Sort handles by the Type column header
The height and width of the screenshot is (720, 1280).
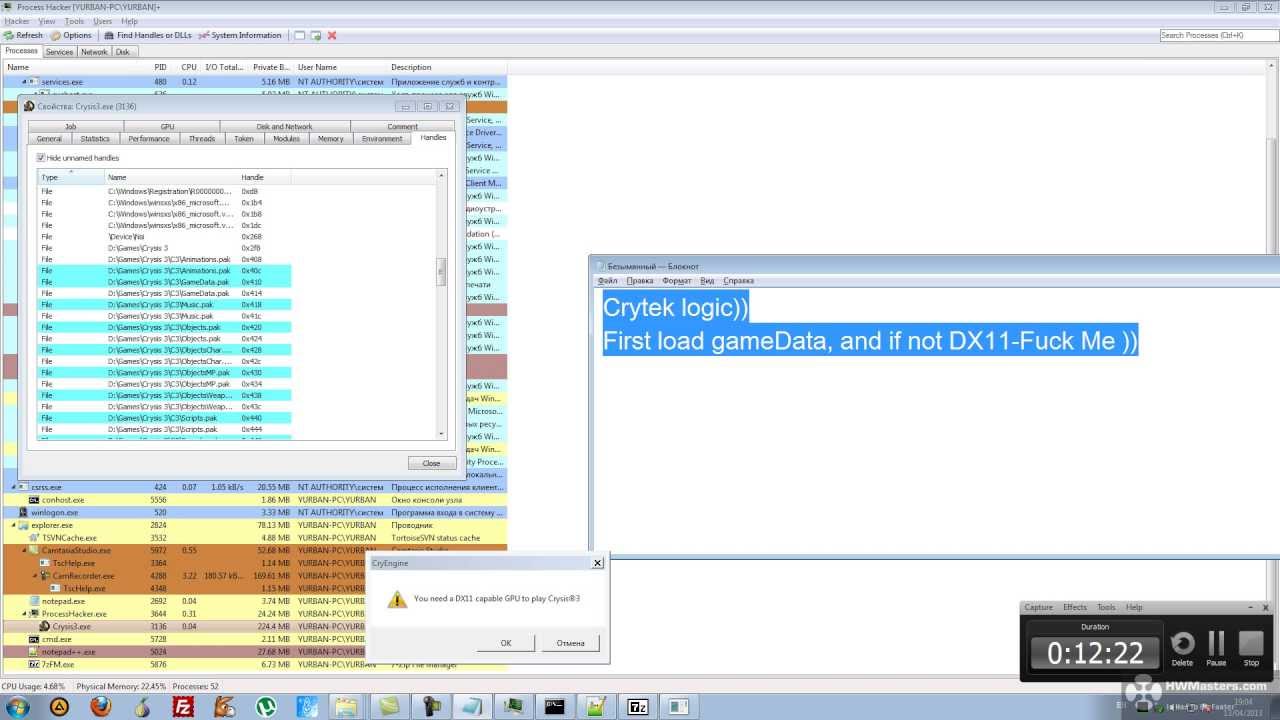pyautogui.click(x=70, y=177)
